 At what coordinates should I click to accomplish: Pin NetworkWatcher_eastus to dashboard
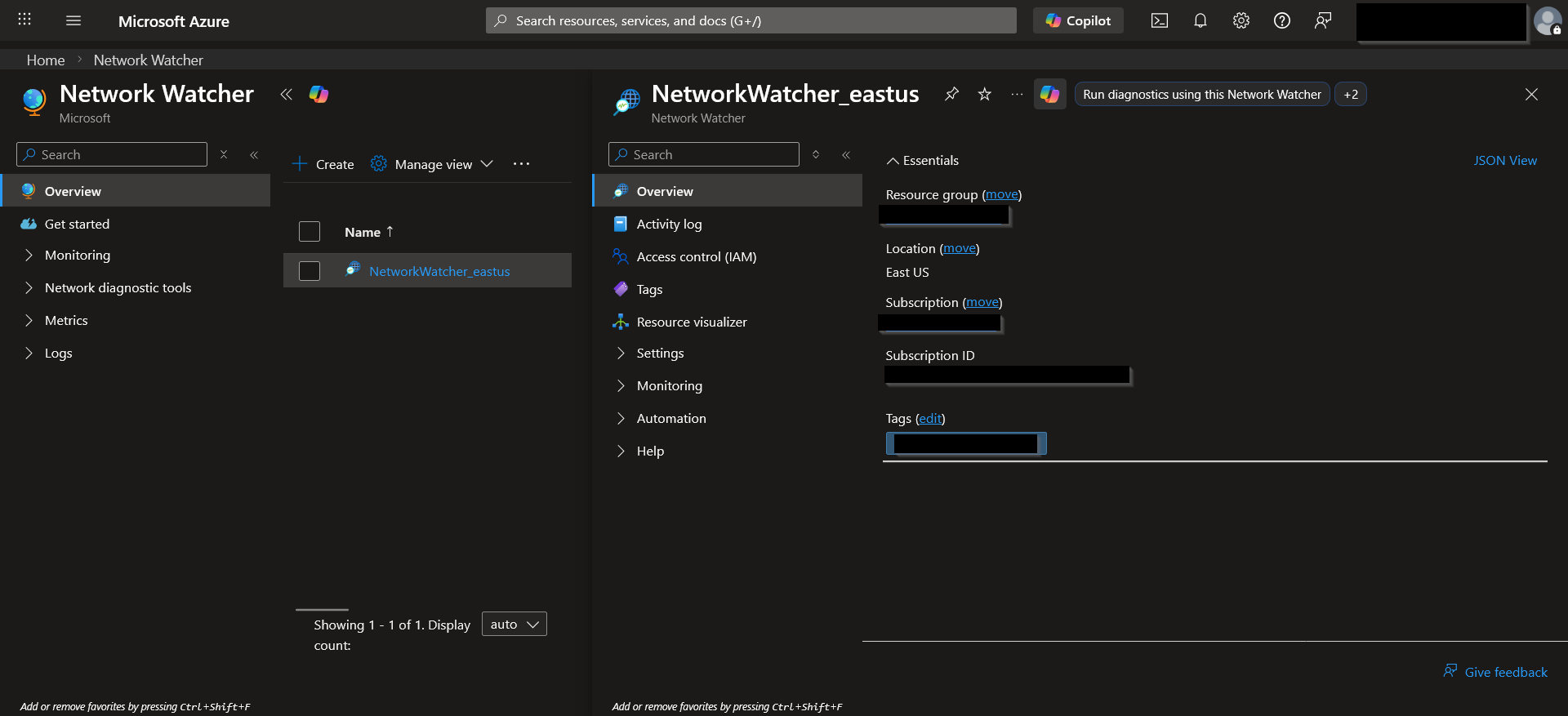point(951,94)
